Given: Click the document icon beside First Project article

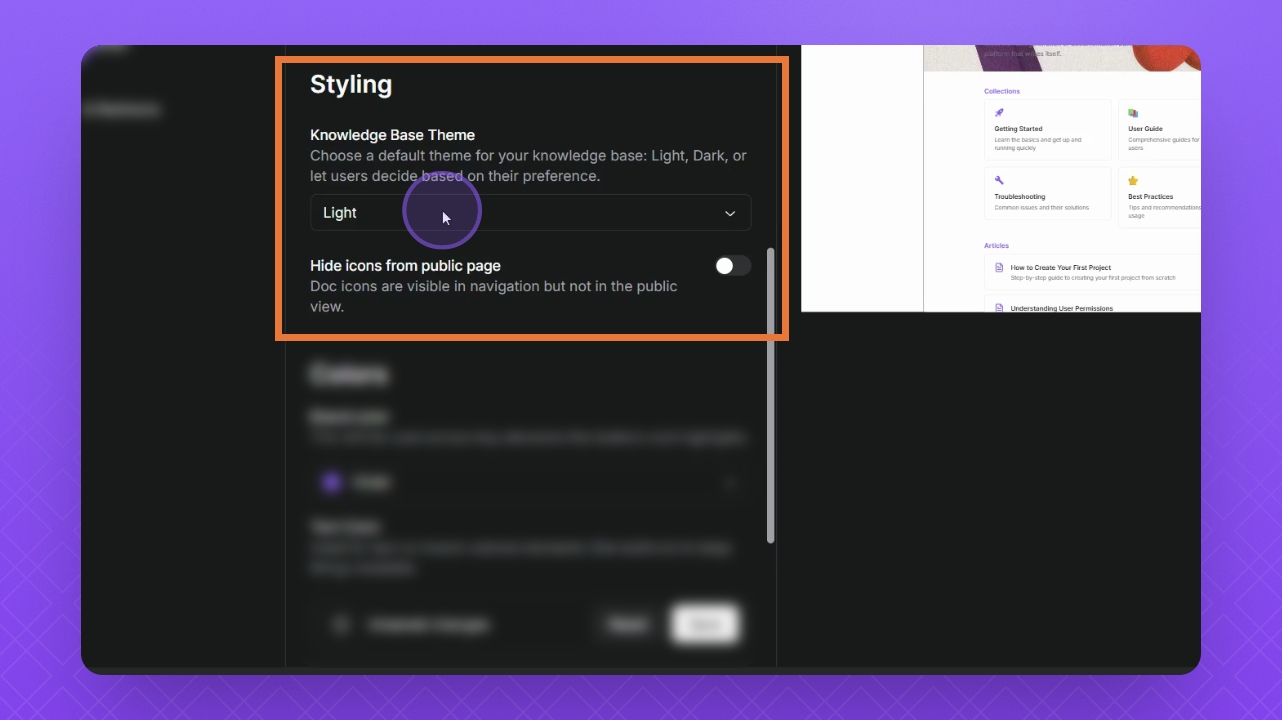Looking at the screenshot, I should [999, 268].
